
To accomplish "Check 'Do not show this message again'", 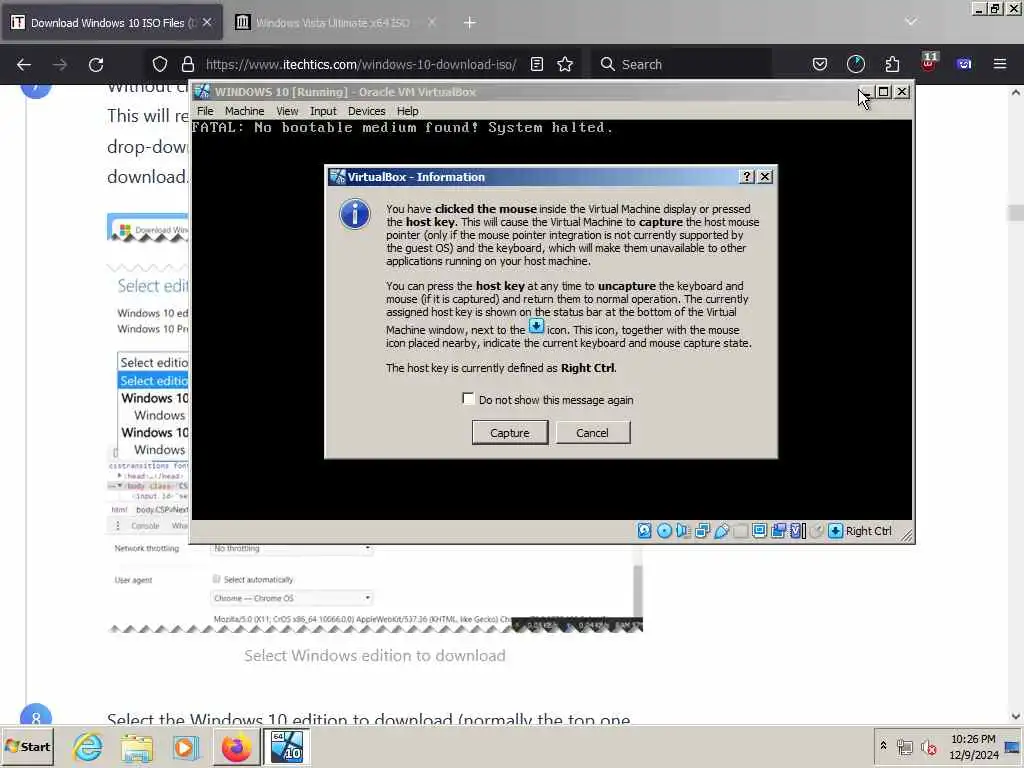I will [x=468, y=398].
